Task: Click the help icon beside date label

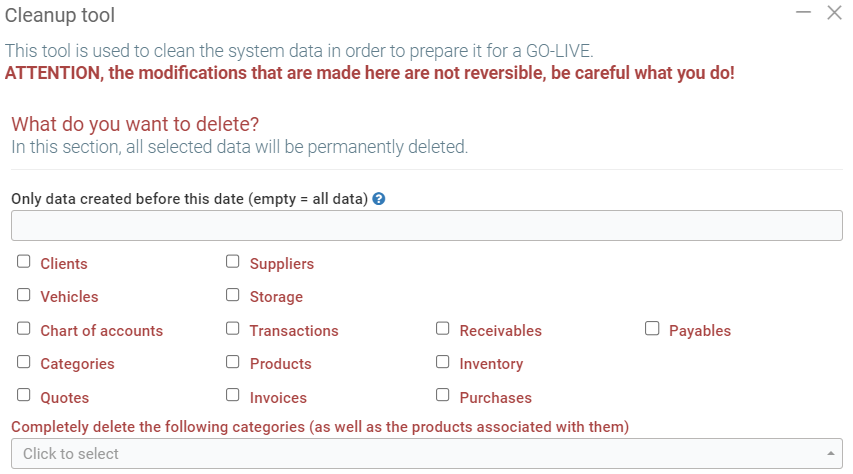Action: [x=379, y=198]
